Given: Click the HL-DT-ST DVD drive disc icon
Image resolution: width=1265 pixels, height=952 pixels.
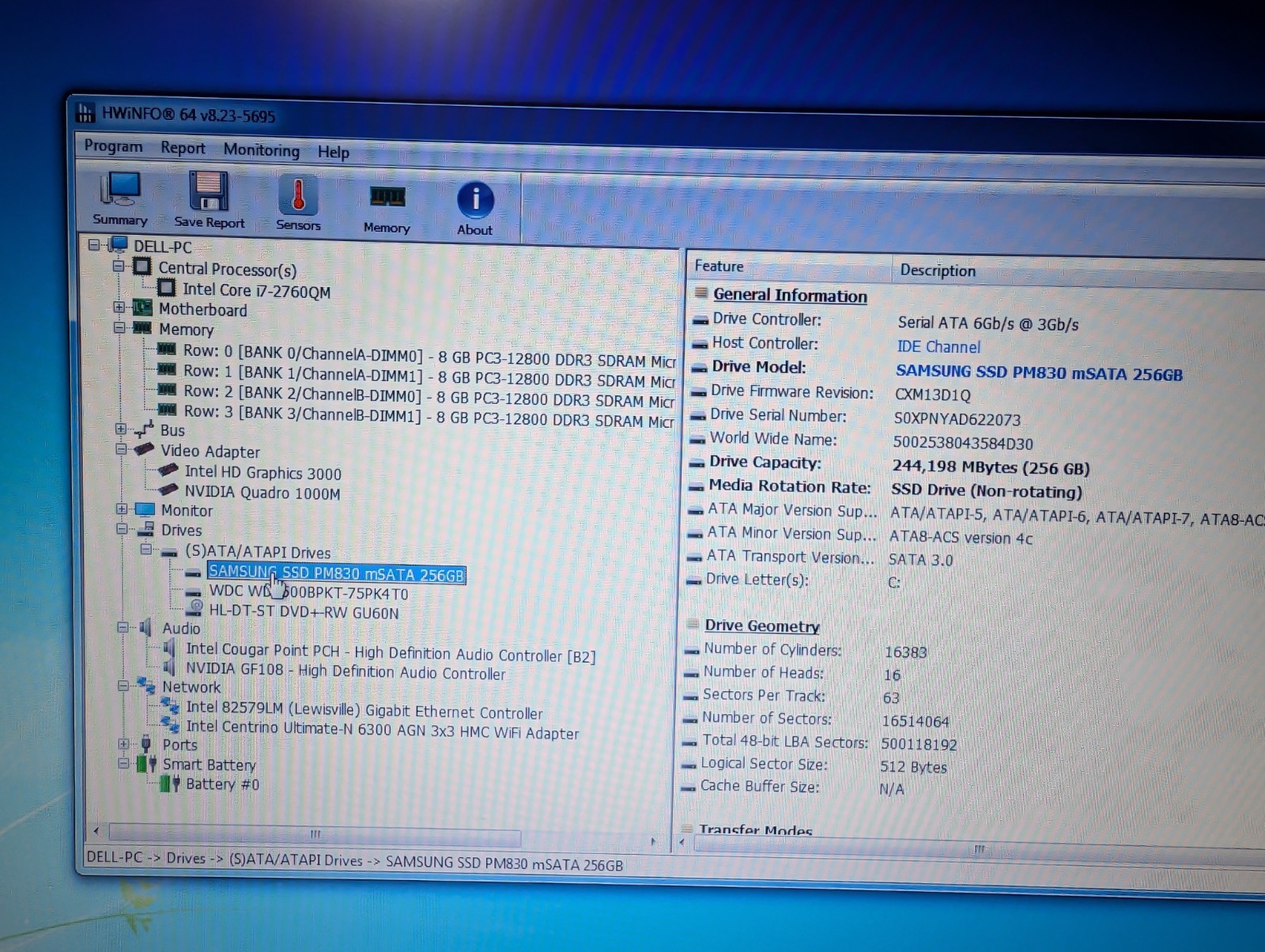Looking at the screenshot, I should tap(195, 608).
